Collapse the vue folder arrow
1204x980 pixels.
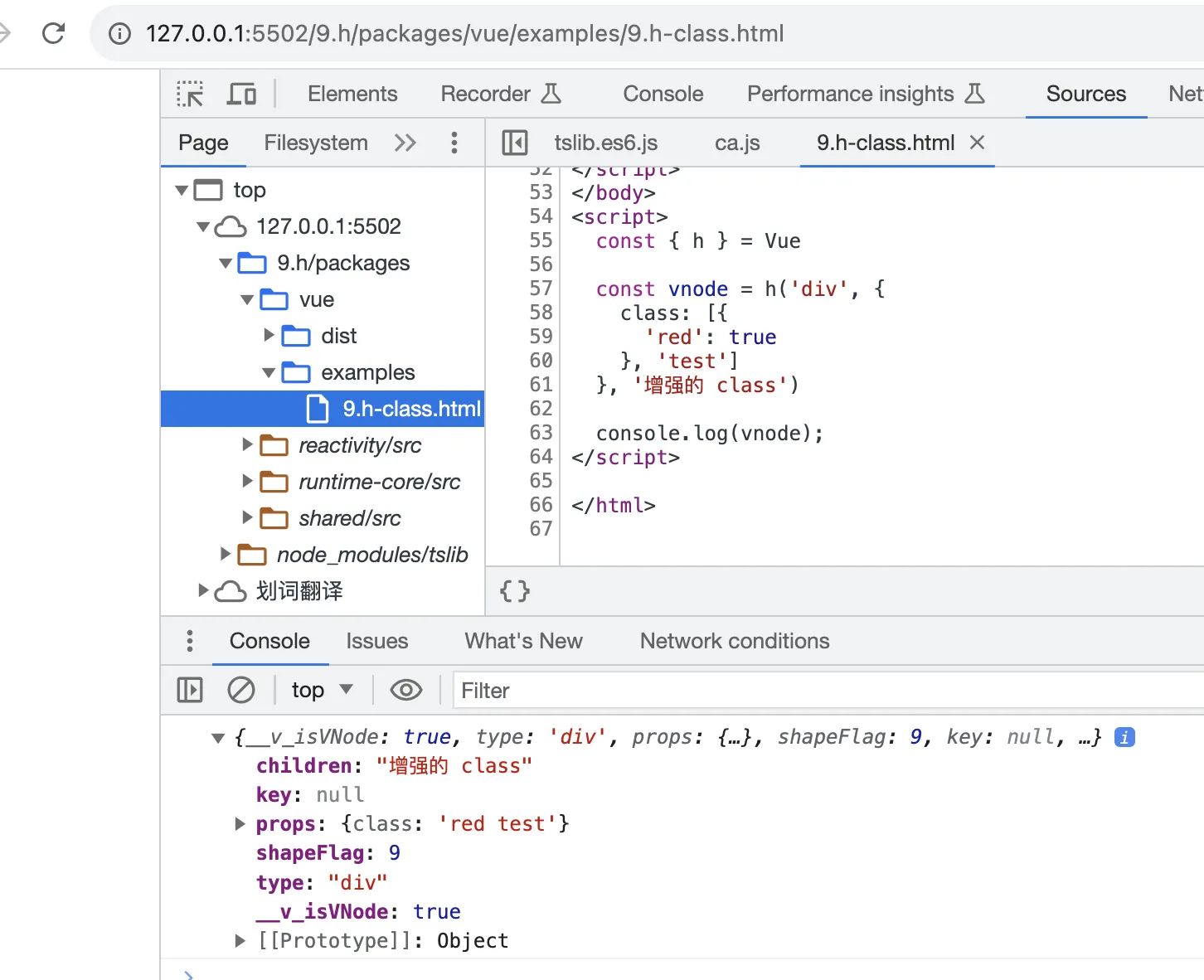247,299
